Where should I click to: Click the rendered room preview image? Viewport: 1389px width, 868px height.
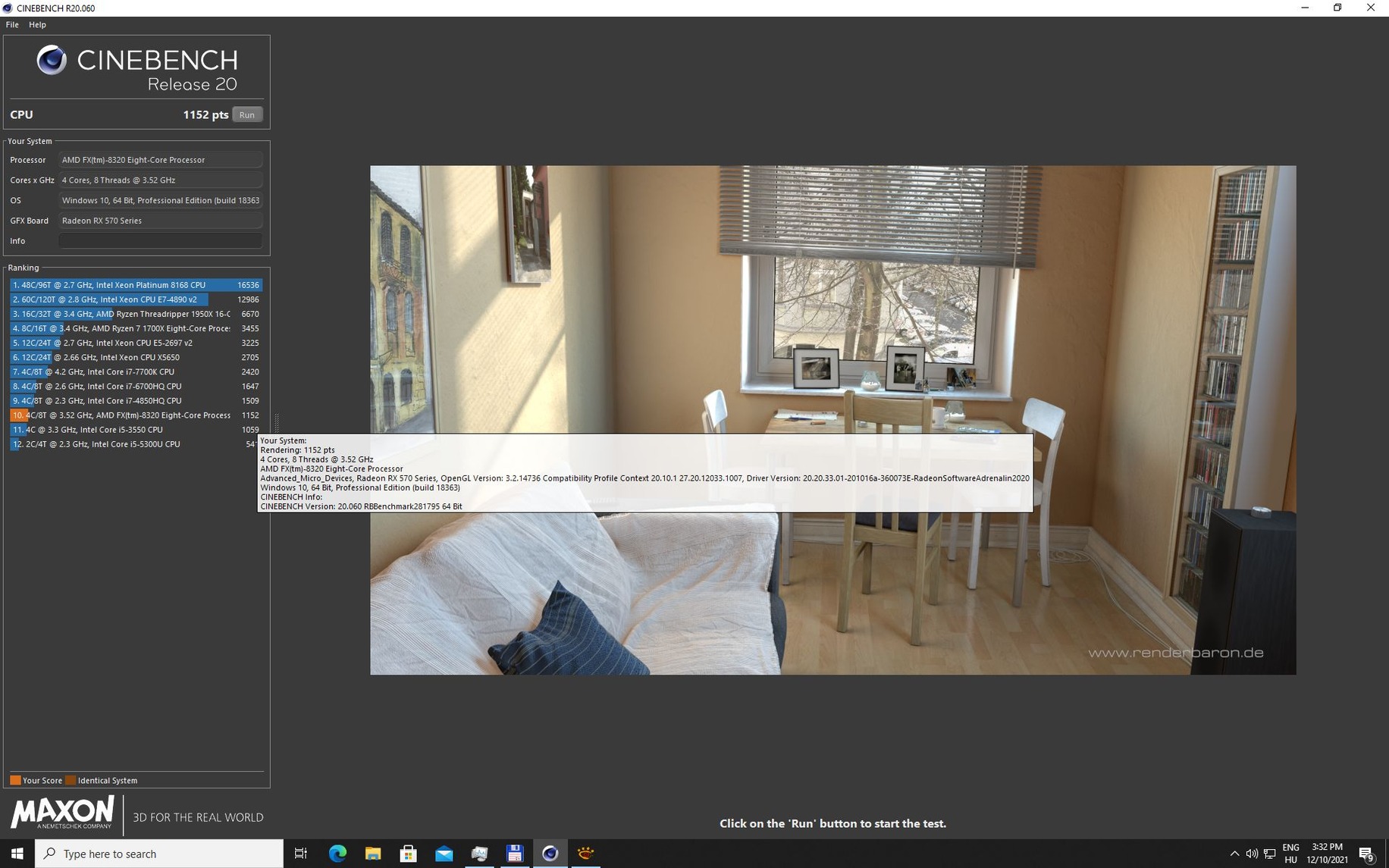(x=832, y=420)
